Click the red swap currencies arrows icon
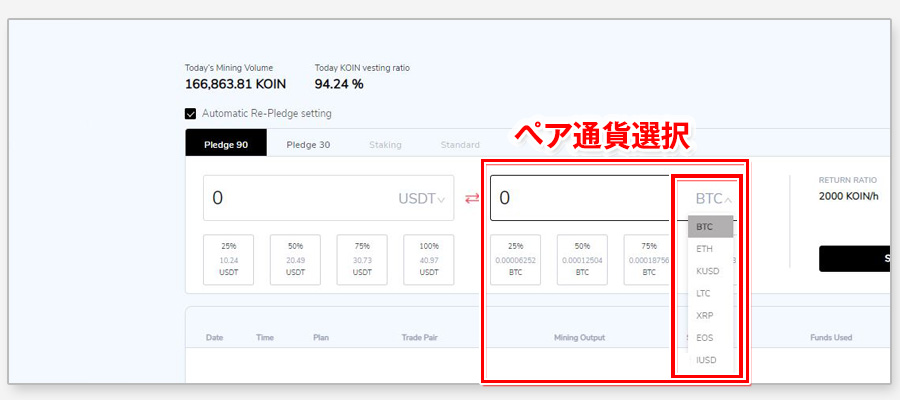This screenshot has width=900, height=400. (x=472, y=198)
